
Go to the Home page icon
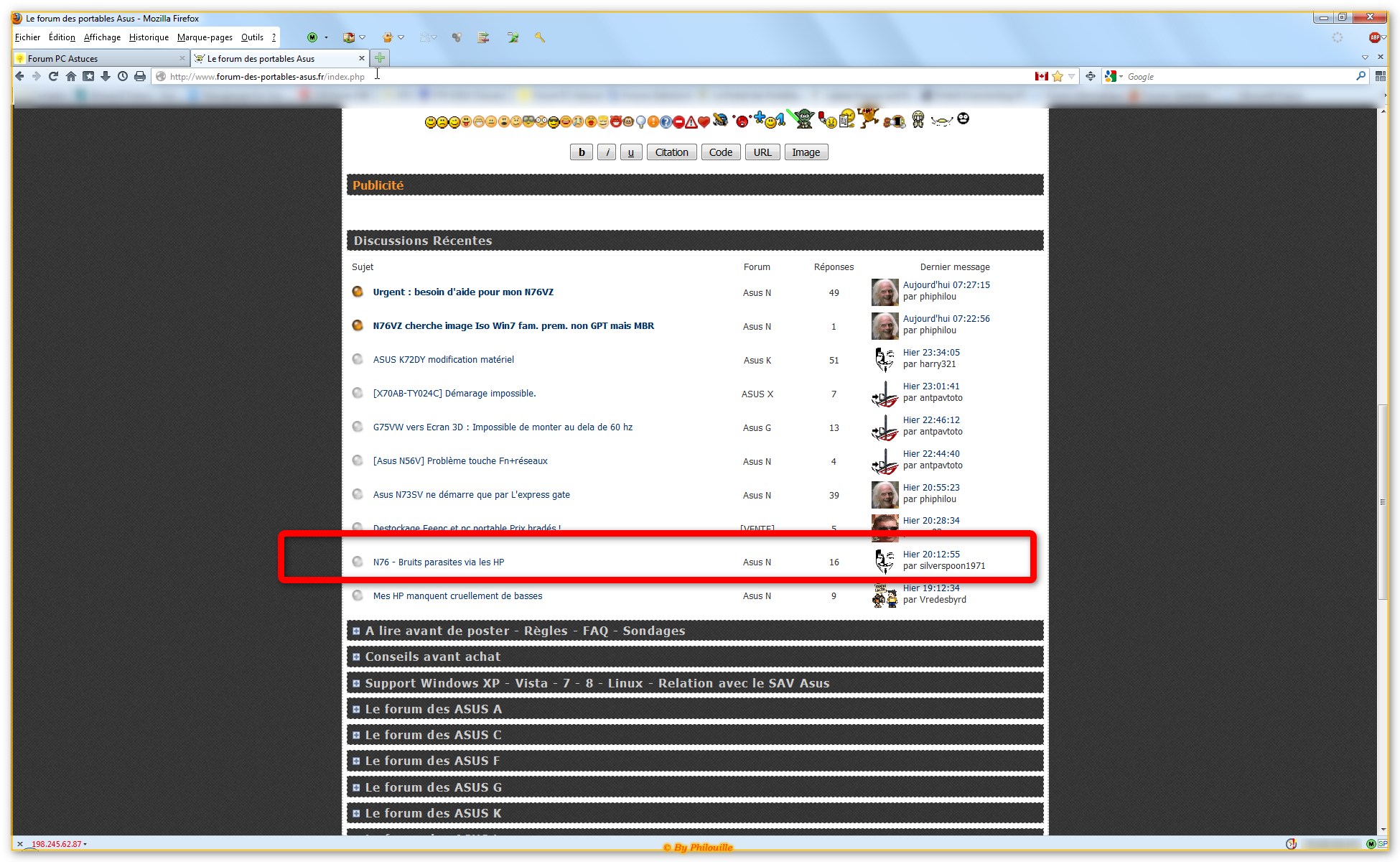pyautogui.click(x=70, y=76)
